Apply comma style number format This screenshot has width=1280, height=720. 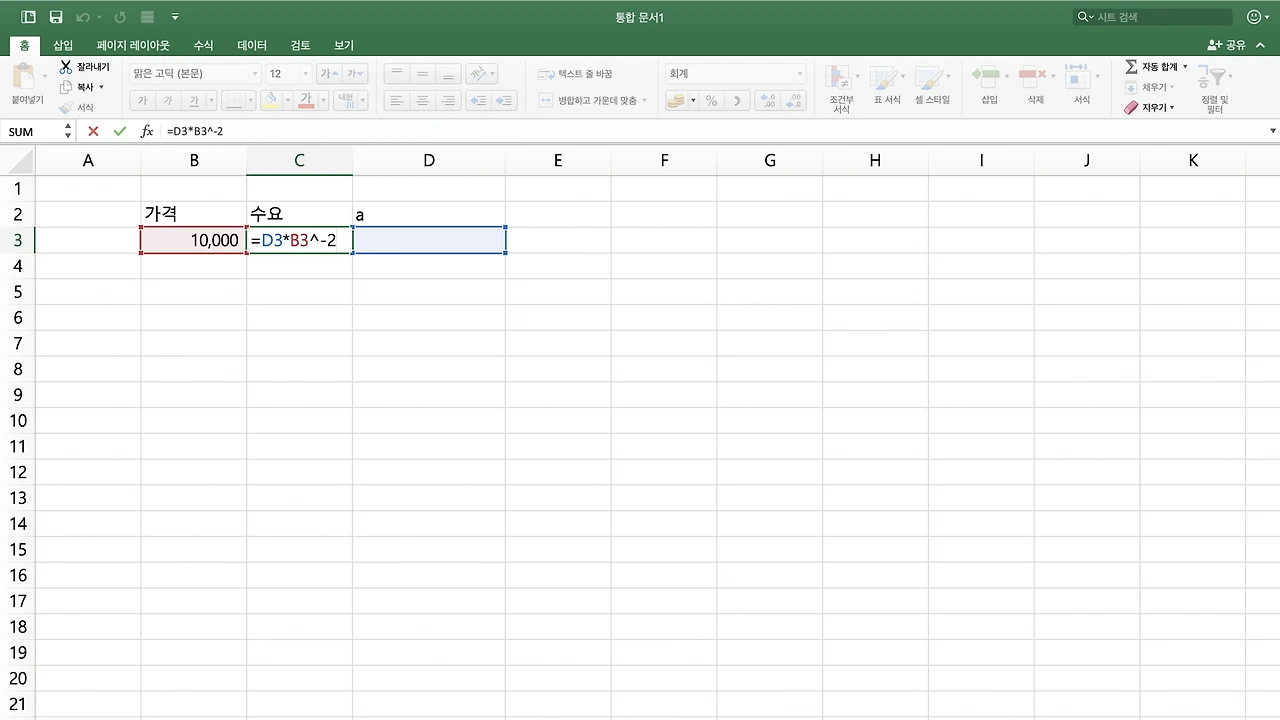(737, 101)
